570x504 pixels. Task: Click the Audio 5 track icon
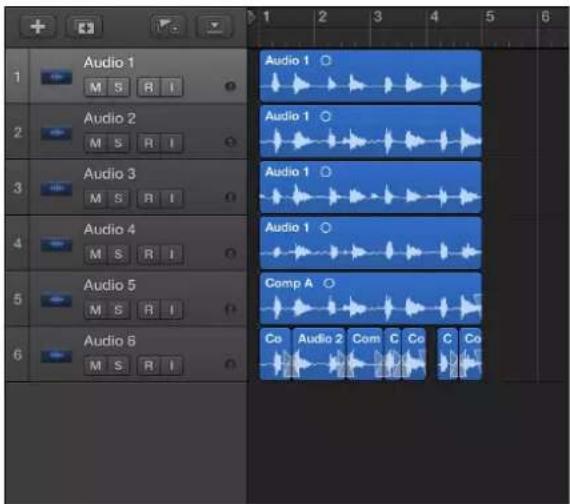click(x=56, y=300)
